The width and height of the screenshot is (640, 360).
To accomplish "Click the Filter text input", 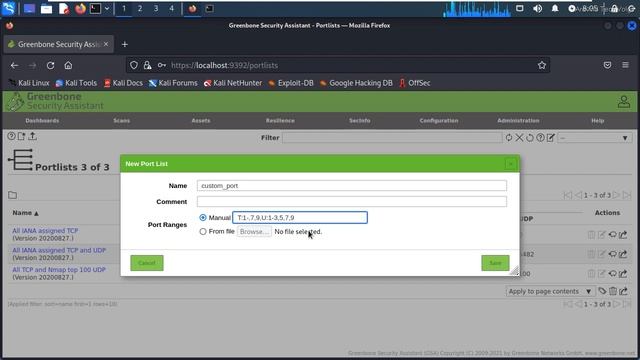I will tap(392, 138).
